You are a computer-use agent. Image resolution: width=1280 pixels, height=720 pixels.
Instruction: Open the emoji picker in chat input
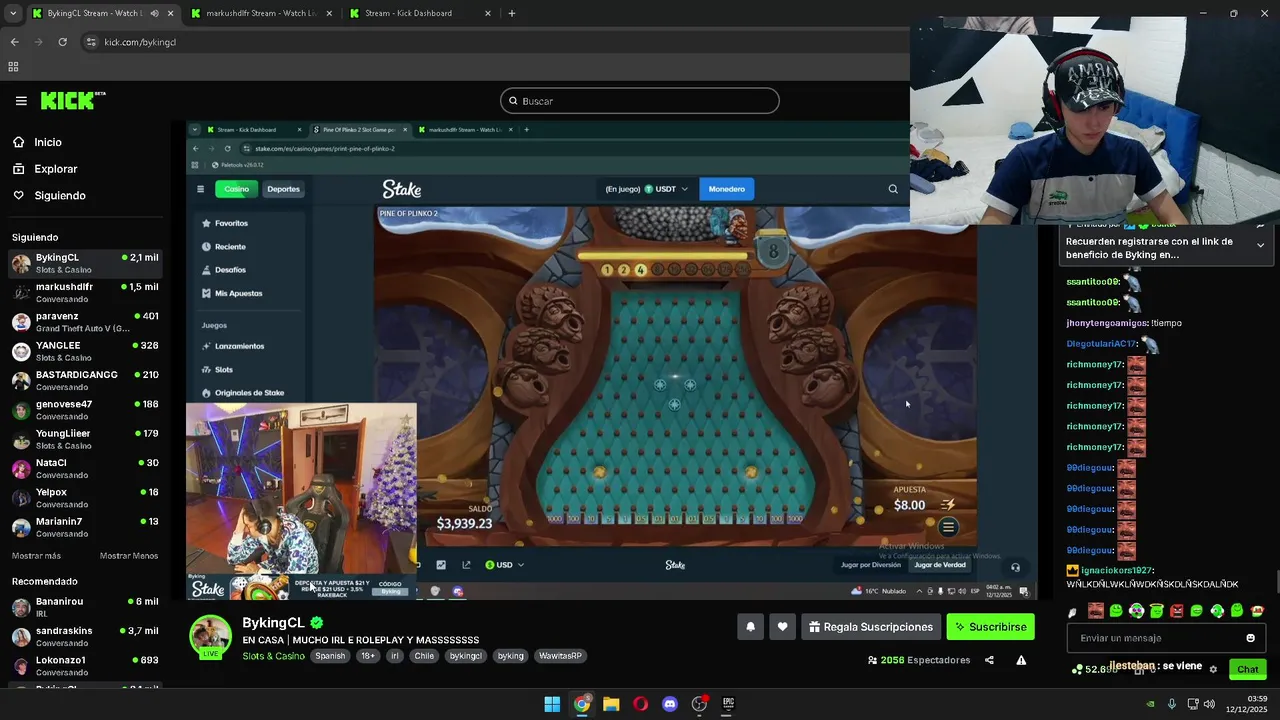pyautogui.click(x=1250, y=638)
